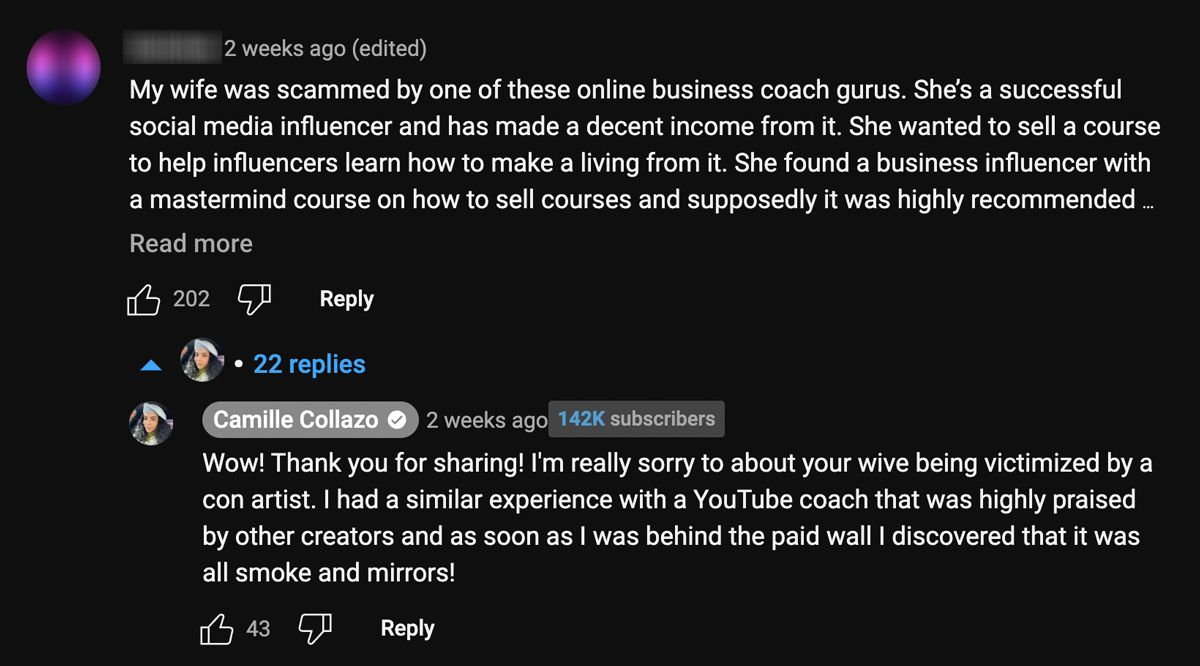The height and width of the screenshot is (666, 1200).
Task: Dislike the top comment about business gurus
Action: pos(254,300)
